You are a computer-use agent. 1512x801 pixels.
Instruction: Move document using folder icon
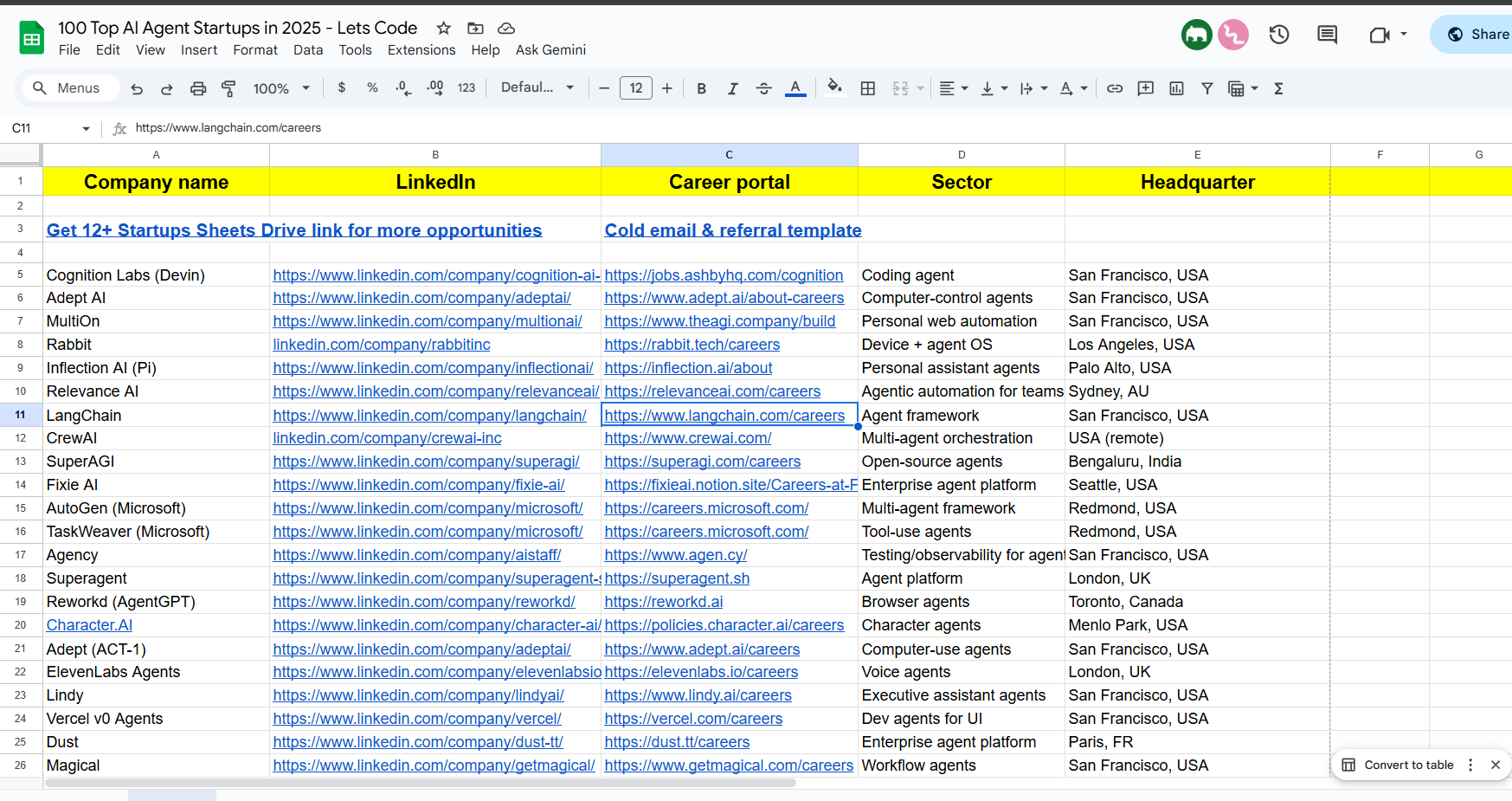point(475,28)
